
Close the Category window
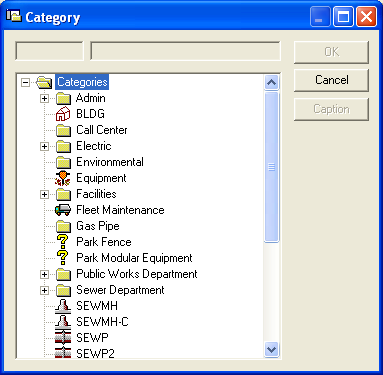coord(366,17)
